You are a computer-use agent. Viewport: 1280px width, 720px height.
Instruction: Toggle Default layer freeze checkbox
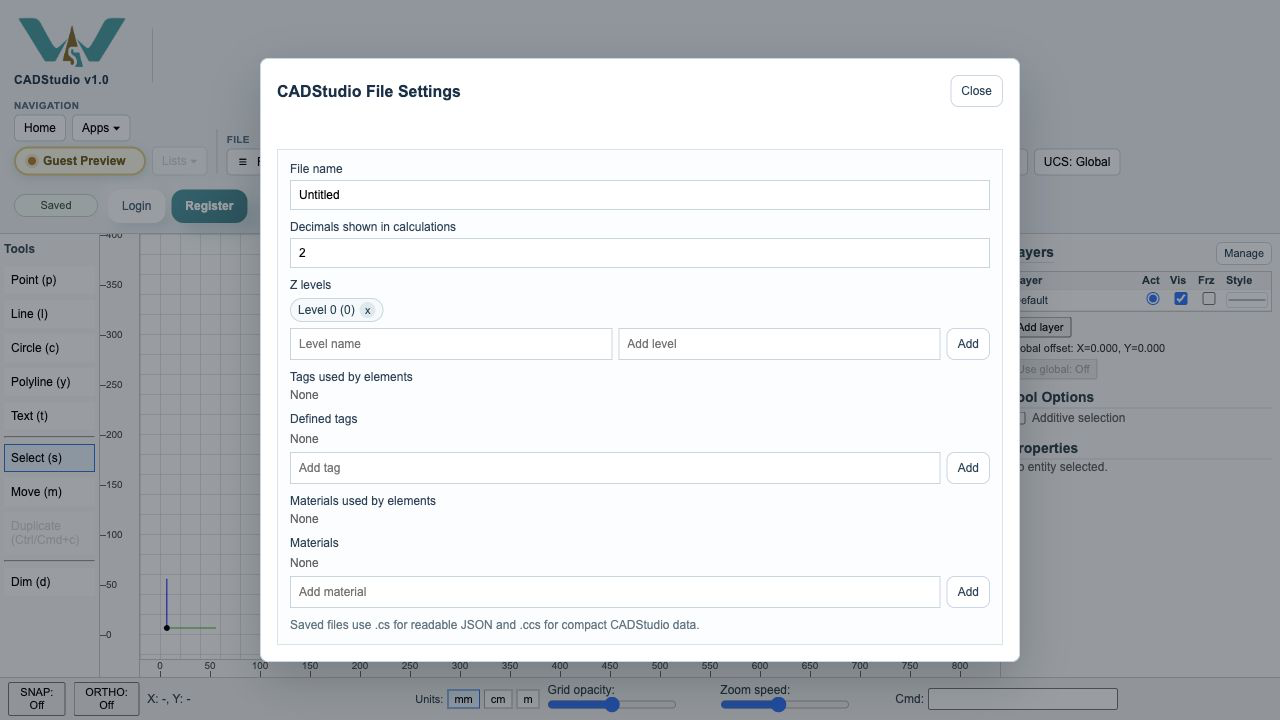point(1209,299)
